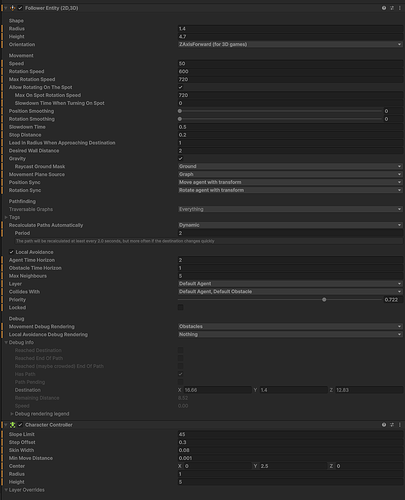Open the Orientation dropdown
The height and width of the screenshot is (500, 405).
click(x=290, y=44)
